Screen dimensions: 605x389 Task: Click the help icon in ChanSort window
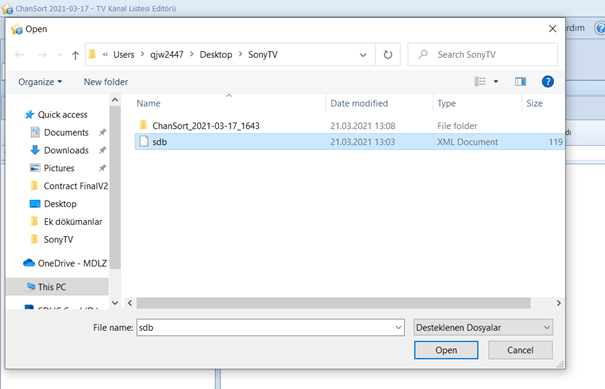tap(600, 28)
